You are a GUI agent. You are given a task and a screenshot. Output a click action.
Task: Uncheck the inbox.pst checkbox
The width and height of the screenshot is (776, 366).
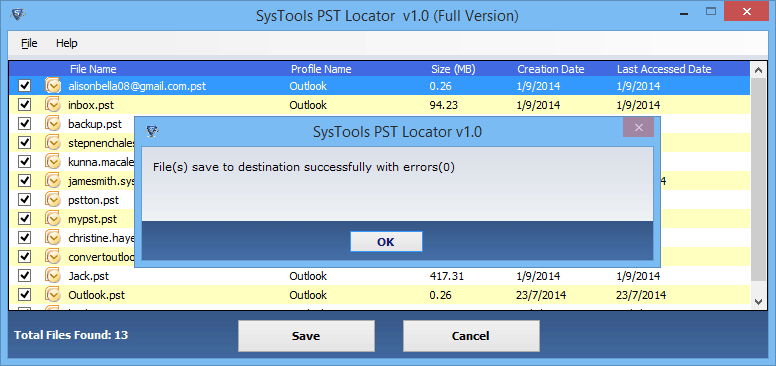coord(24,105)
